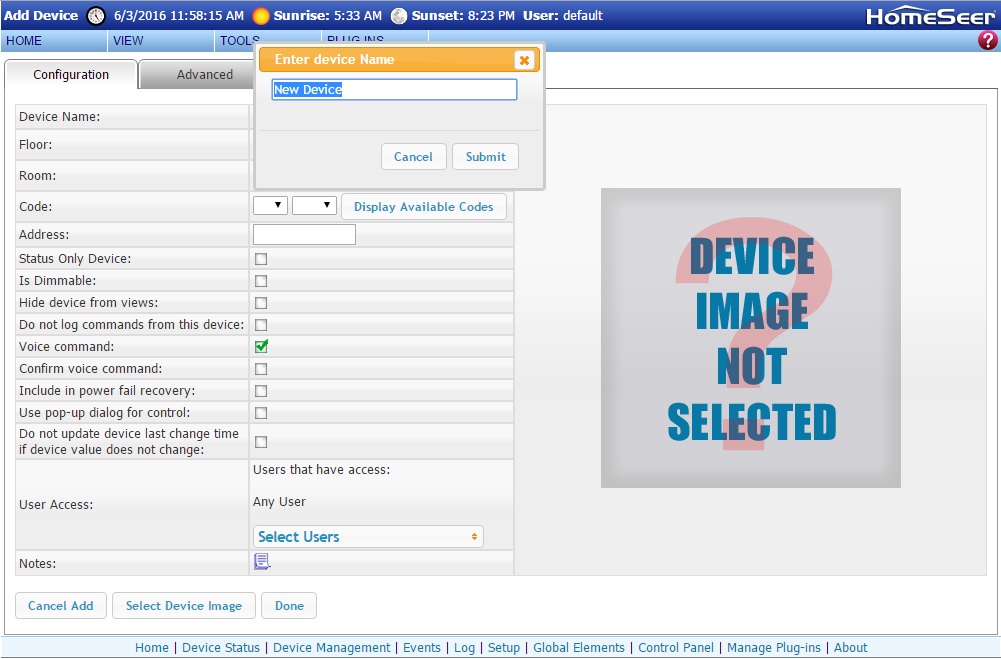Click the clock icon in the header

point(95,15)
